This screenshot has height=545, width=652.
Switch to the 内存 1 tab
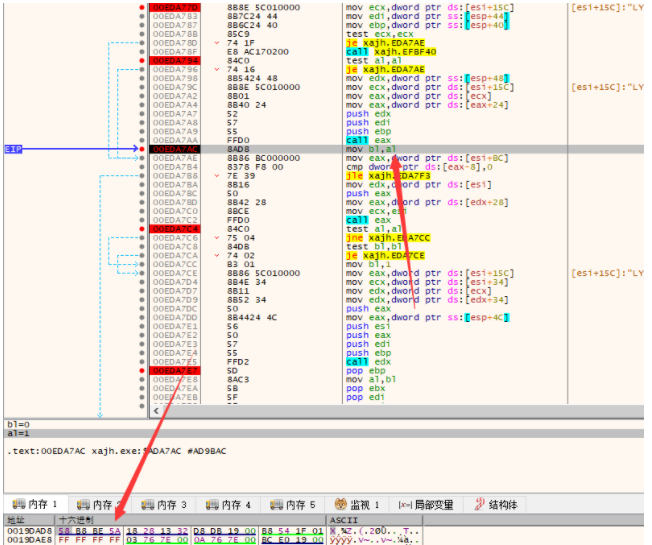point(35,504)
